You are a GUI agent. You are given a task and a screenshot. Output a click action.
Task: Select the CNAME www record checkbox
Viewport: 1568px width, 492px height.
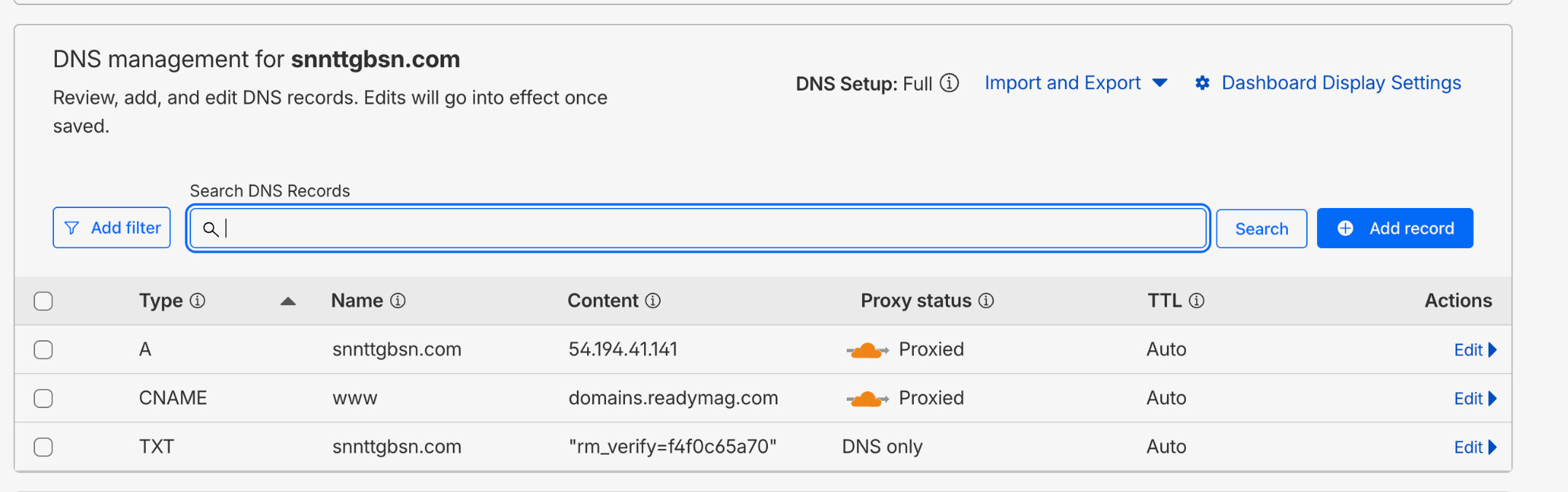point(44,399)
